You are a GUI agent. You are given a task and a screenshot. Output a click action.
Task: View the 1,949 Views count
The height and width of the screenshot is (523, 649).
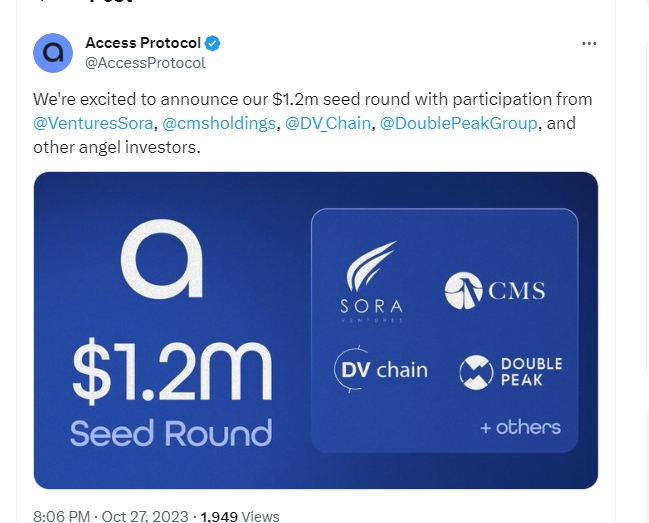click(240, 516)
